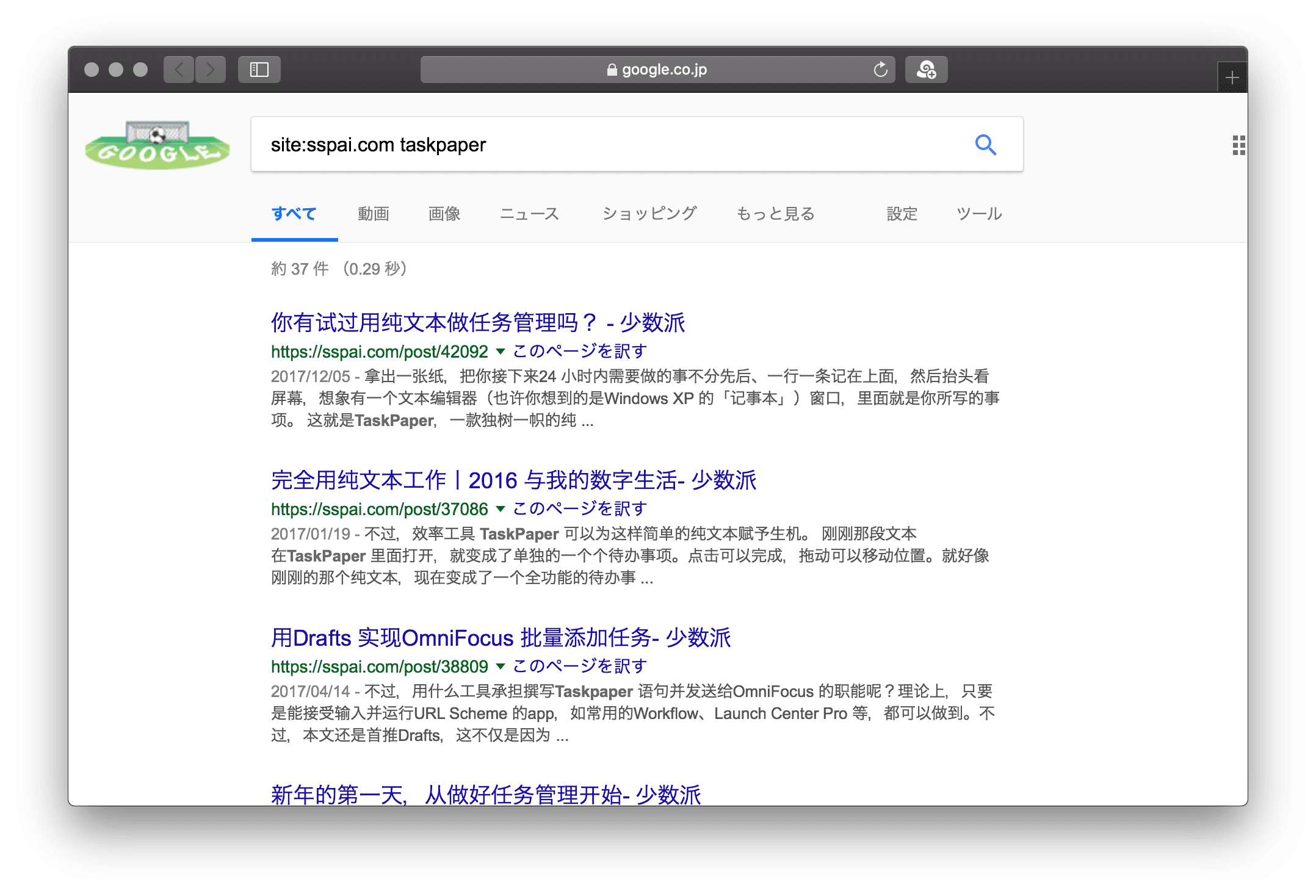Screen dimensions: 1316x896
Task: Reload the page with the refresh icon
Action: coord(880,70)
